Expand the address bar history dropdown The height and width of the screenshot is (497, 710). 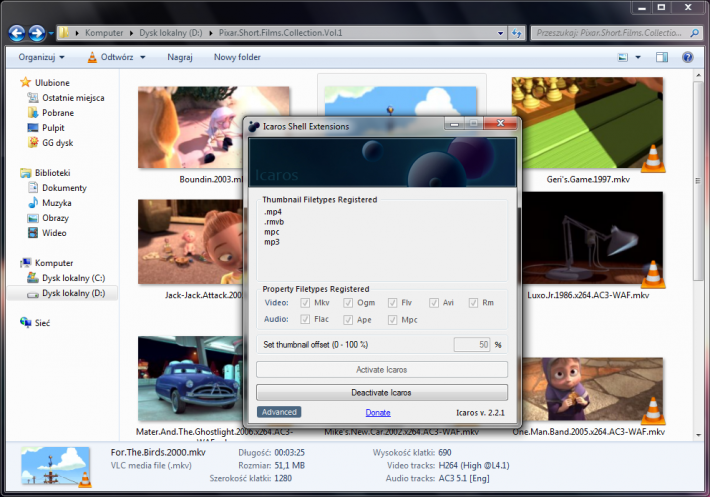500,33
